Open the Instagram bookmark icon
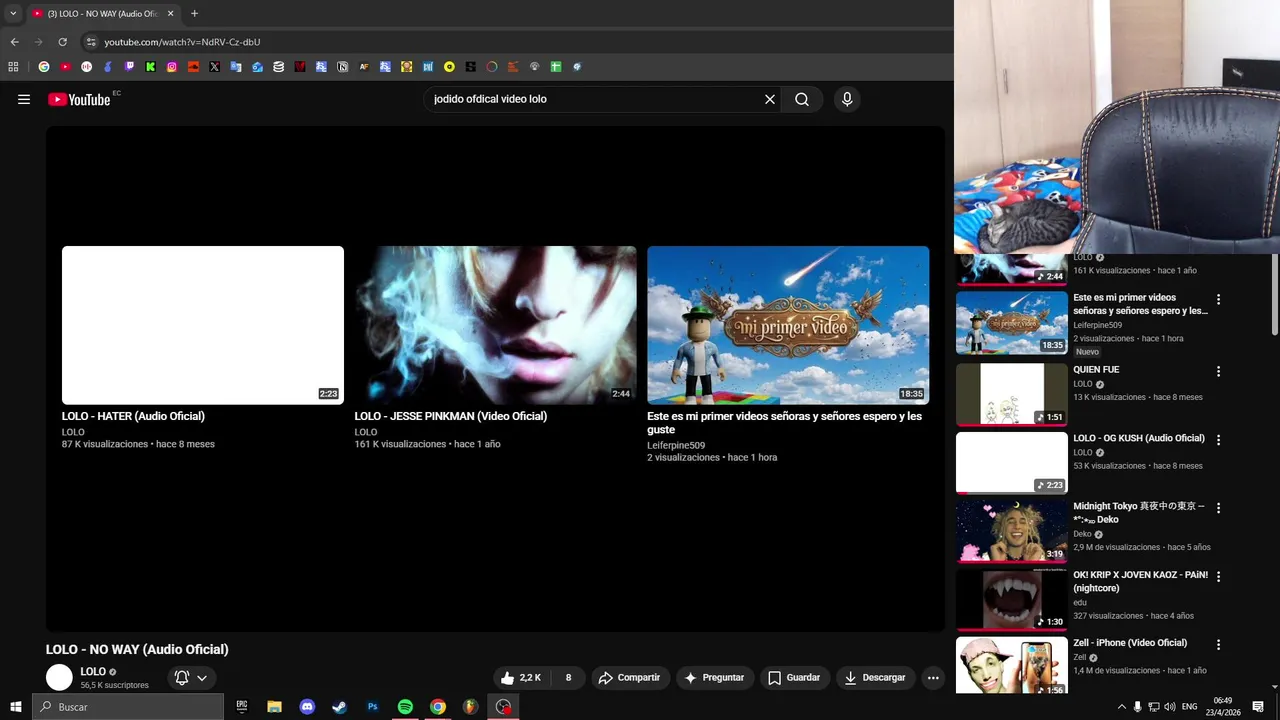1280x720 pixels. coord(172,67)
